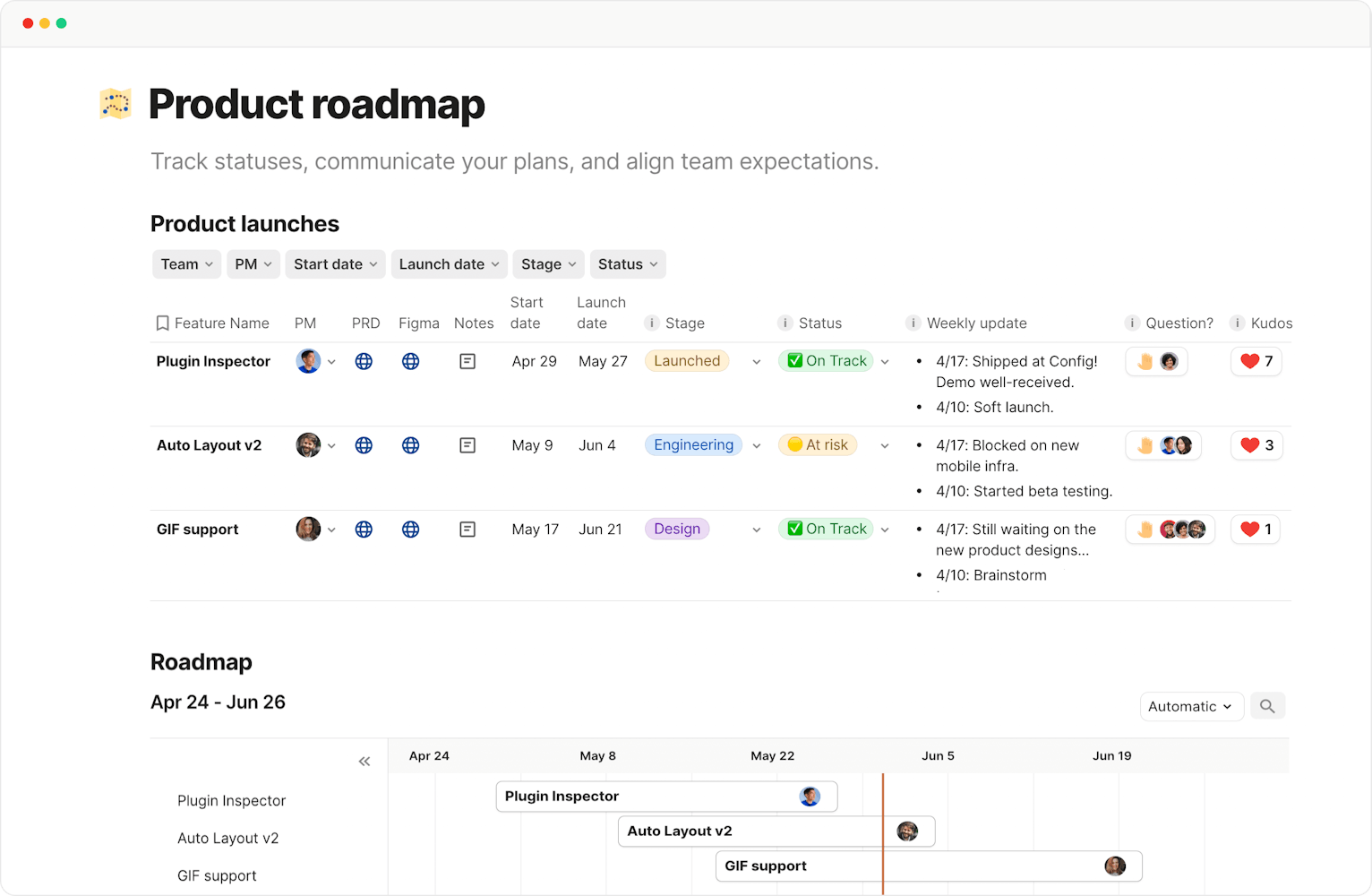Open the stage dropdown arrow for Auto Layout v2

click(x=757, y=446)
